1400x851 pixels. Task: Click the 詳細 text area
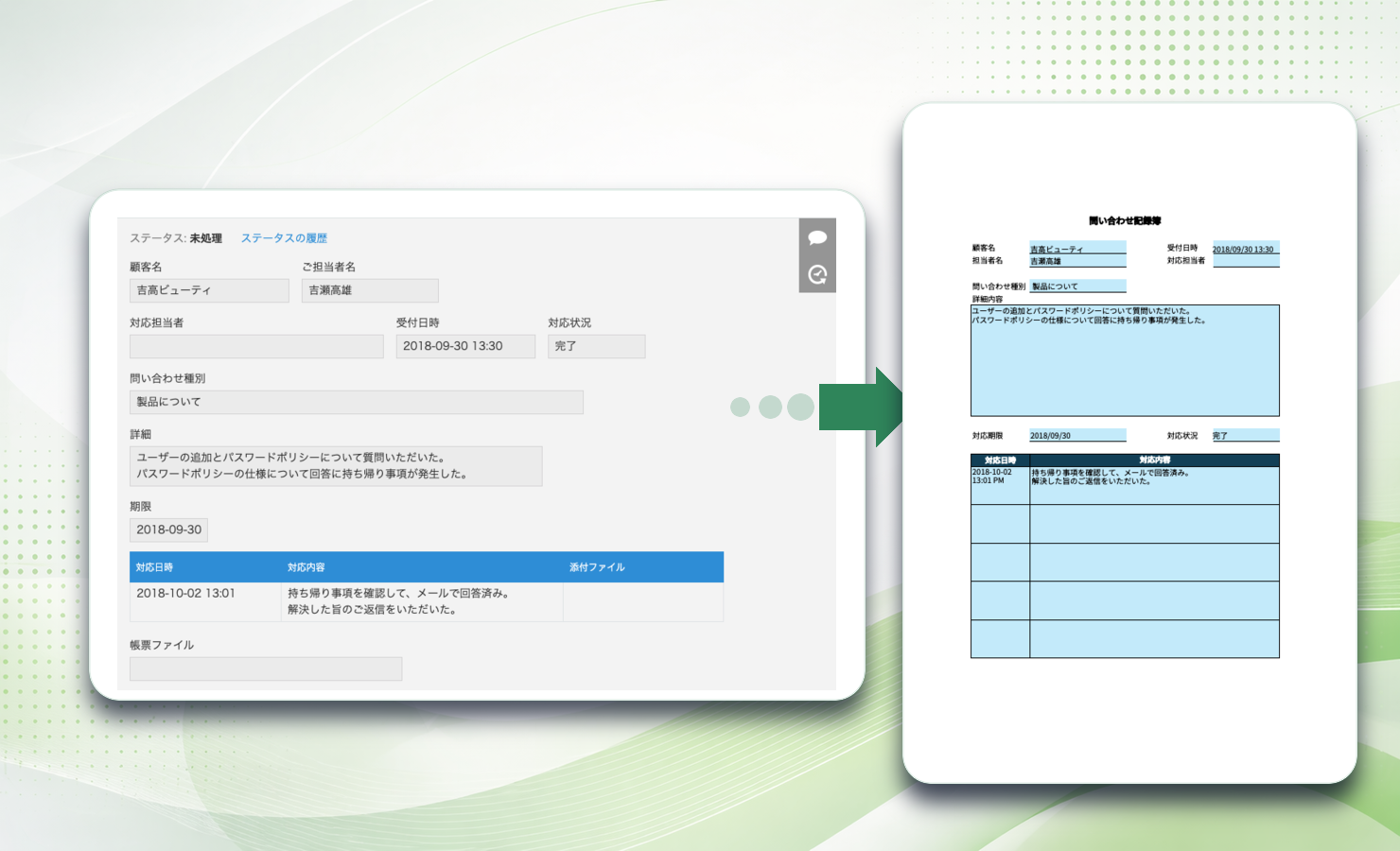click(336, 466)
